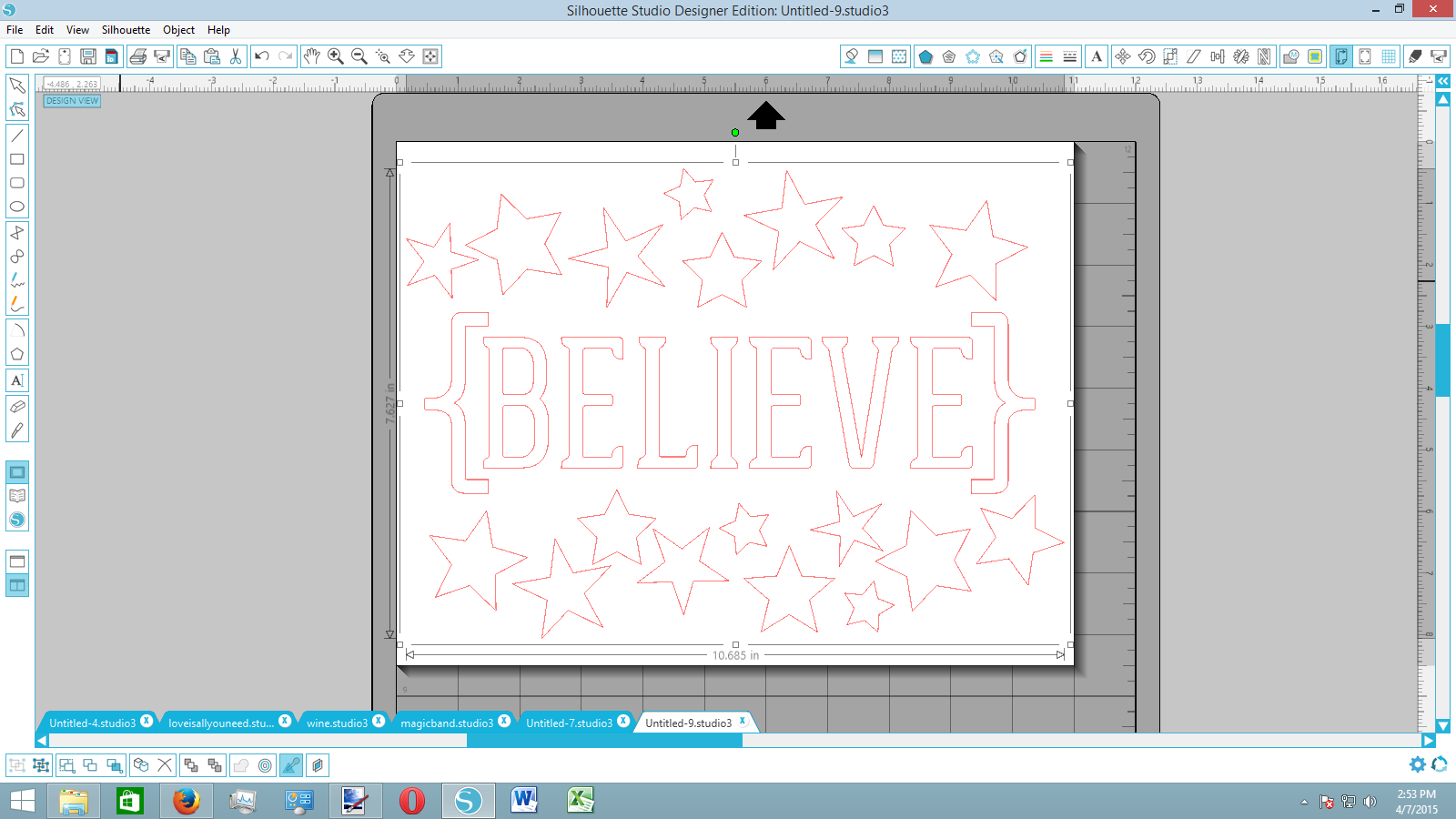Pick the Draw an Ellipse tool
1456x819 pixels.
16,207
